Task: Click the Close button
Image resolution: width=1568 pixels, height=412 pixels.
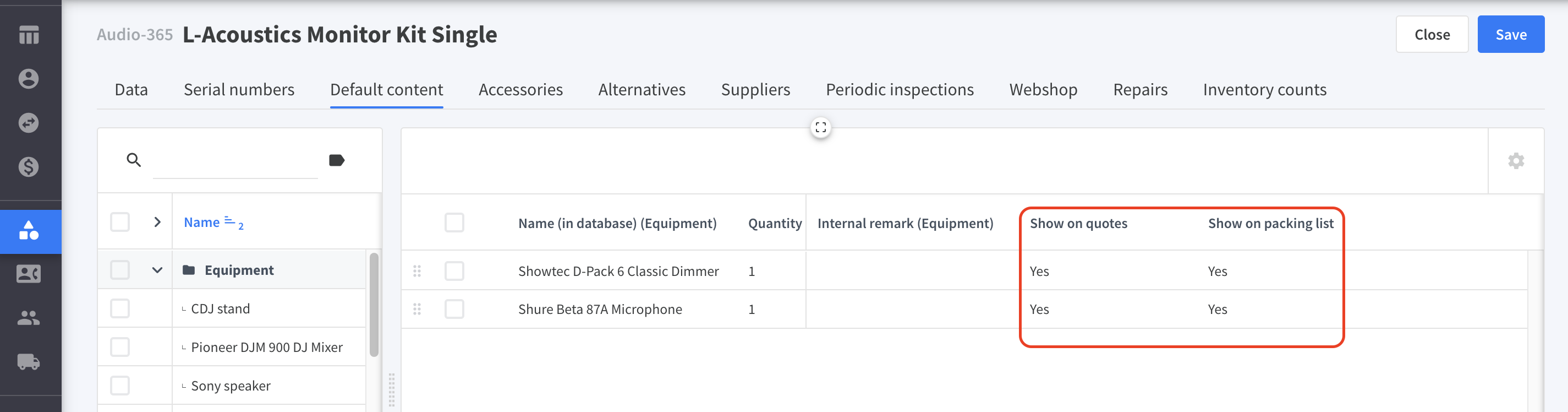Action: 1432,35
